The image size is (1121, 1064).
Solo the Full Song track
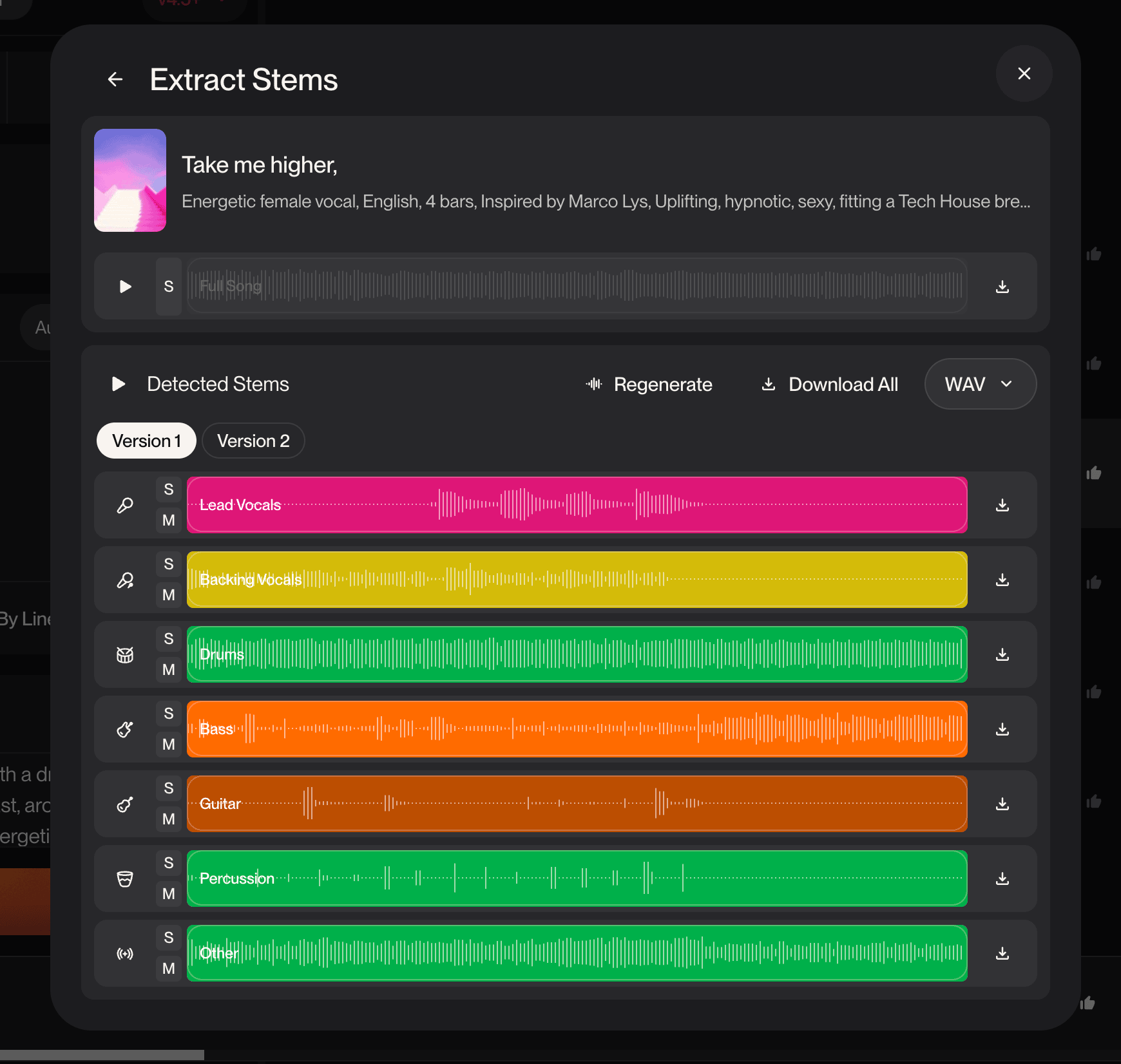pos(169,287)
